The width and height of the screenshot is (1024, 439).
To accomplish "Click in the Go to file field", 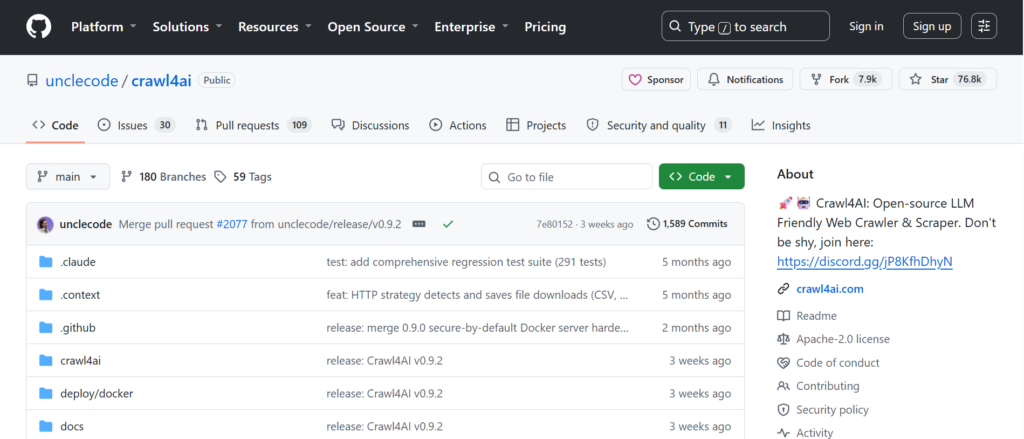I will tap(567, 177).
